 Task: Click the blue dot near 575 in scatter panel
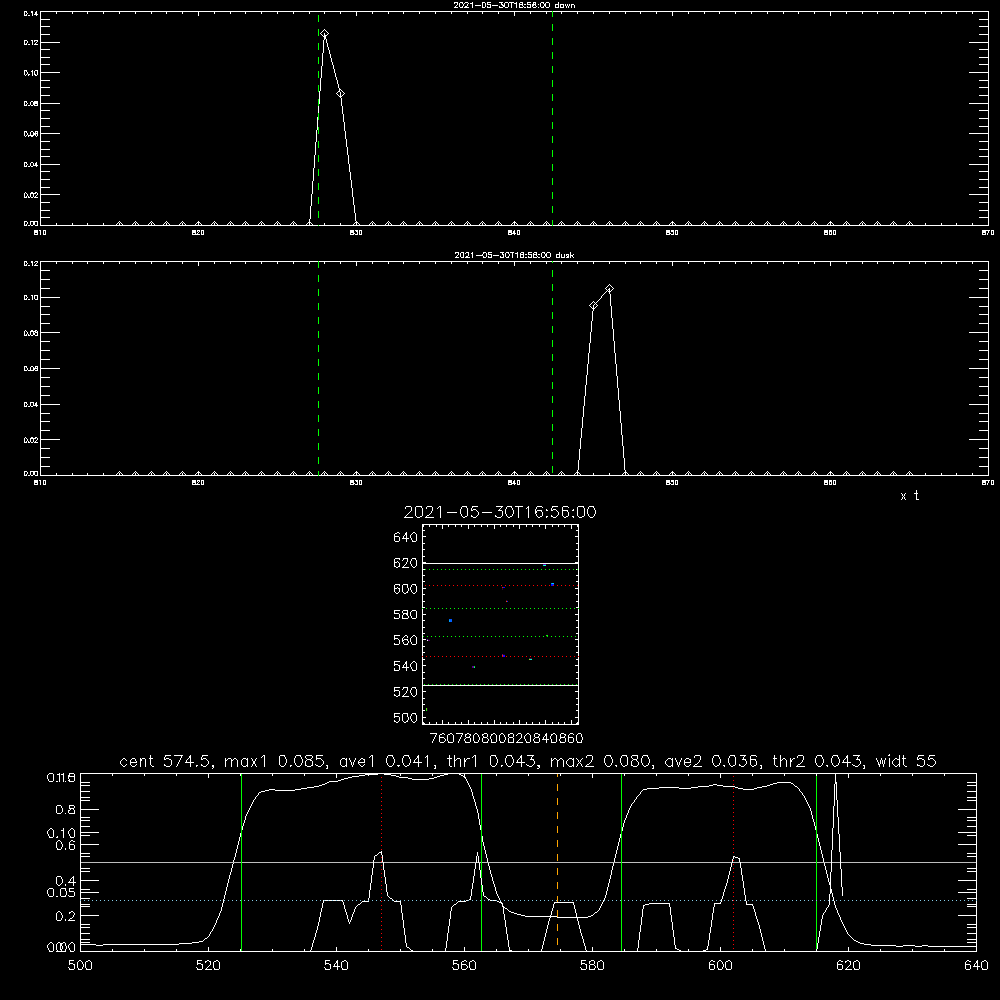point(450,621)
